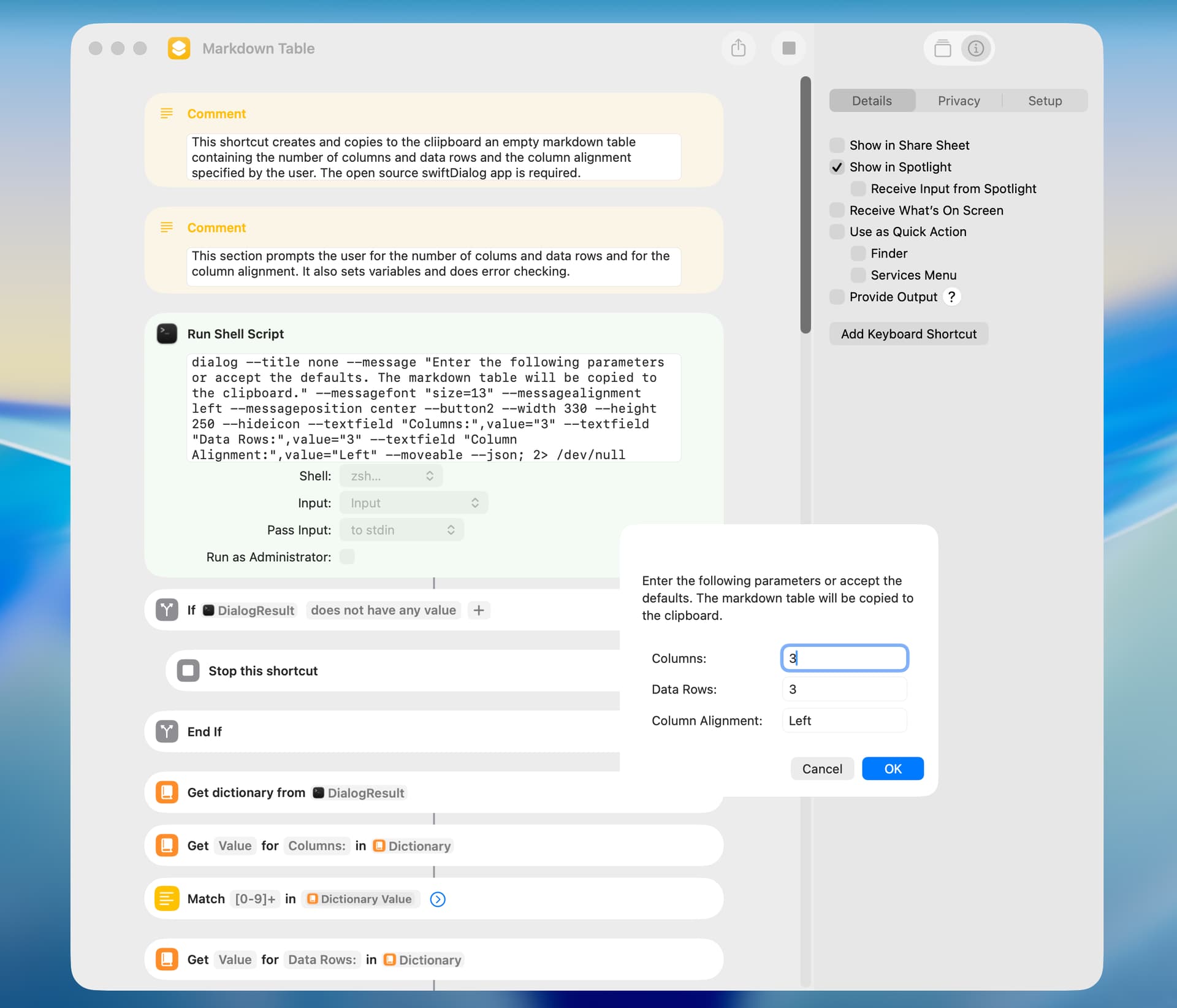Click the info details icon
This screenshot has width=1177, height=1008.
click(x=976, y=48)
